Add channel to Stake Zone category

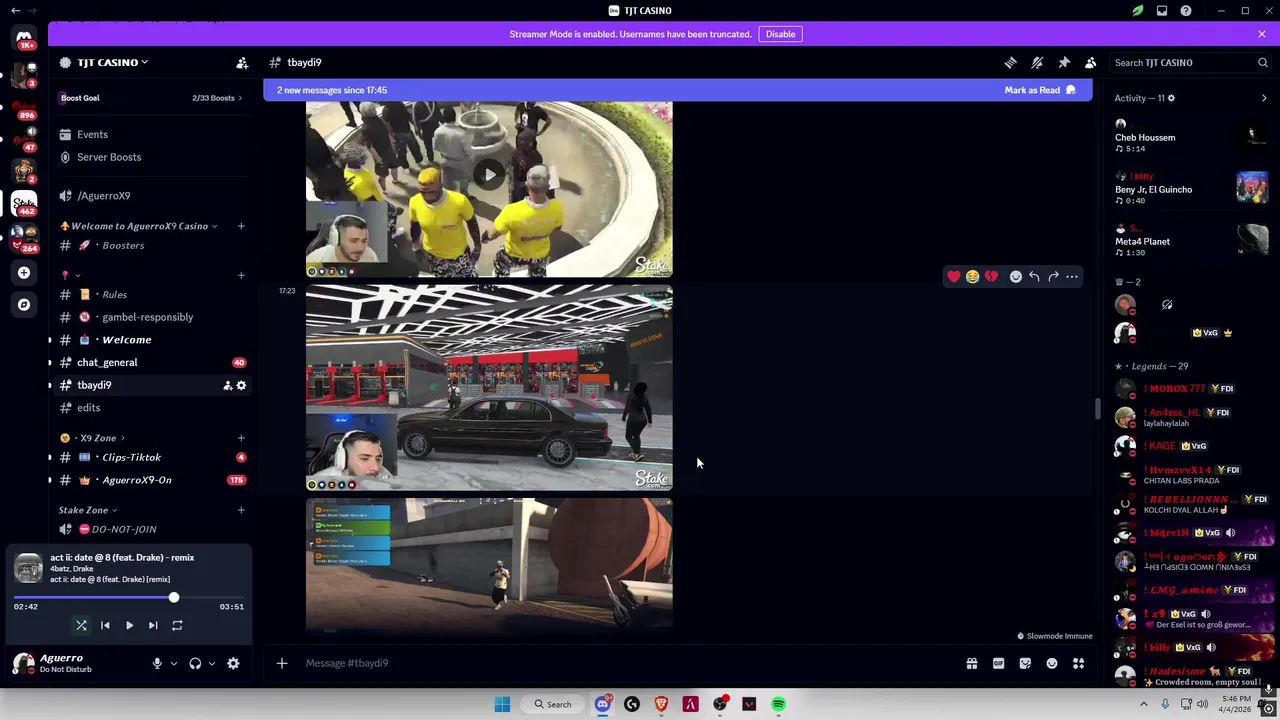241,510
